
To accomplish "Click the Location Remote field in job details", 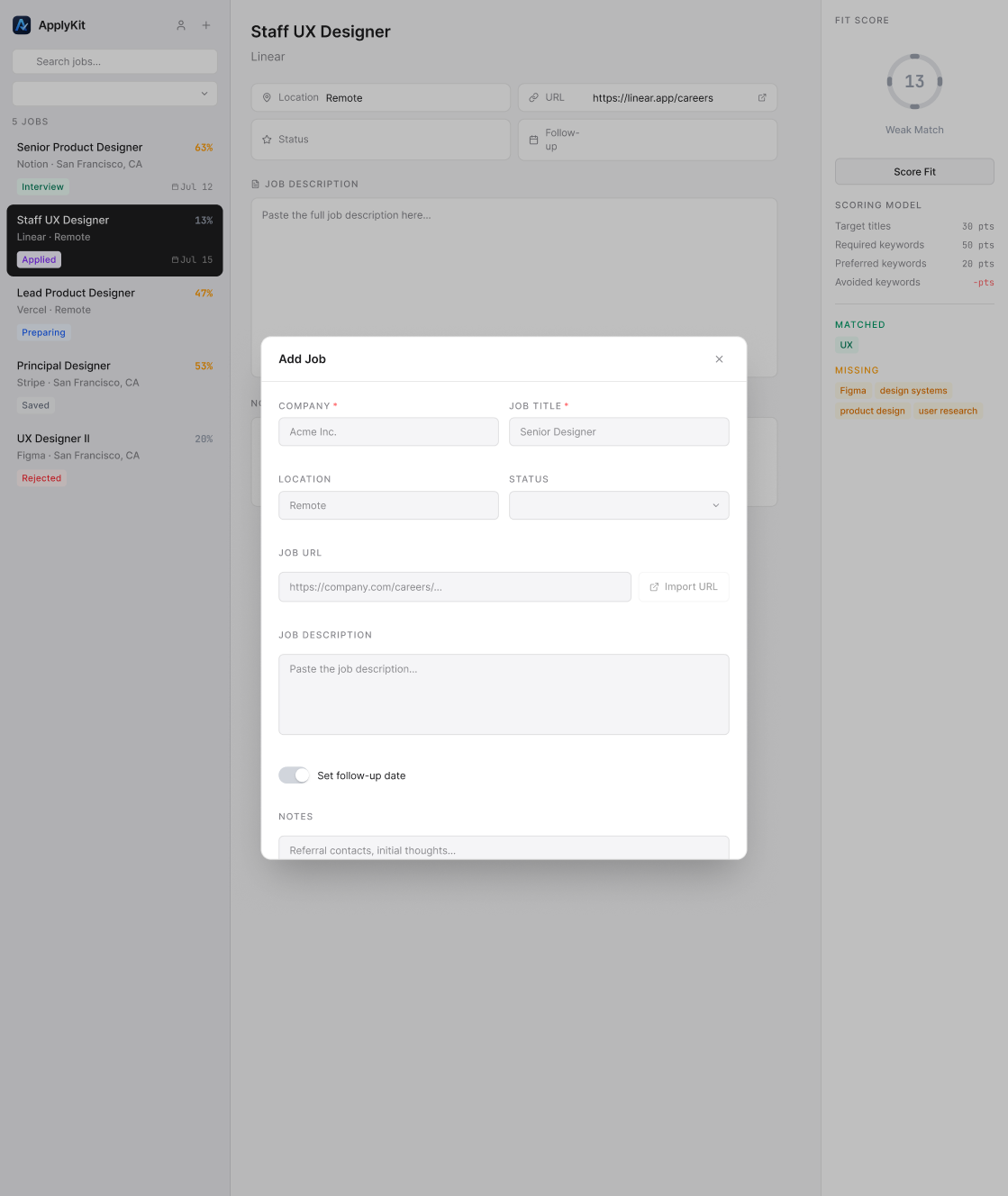I will 381,97.
